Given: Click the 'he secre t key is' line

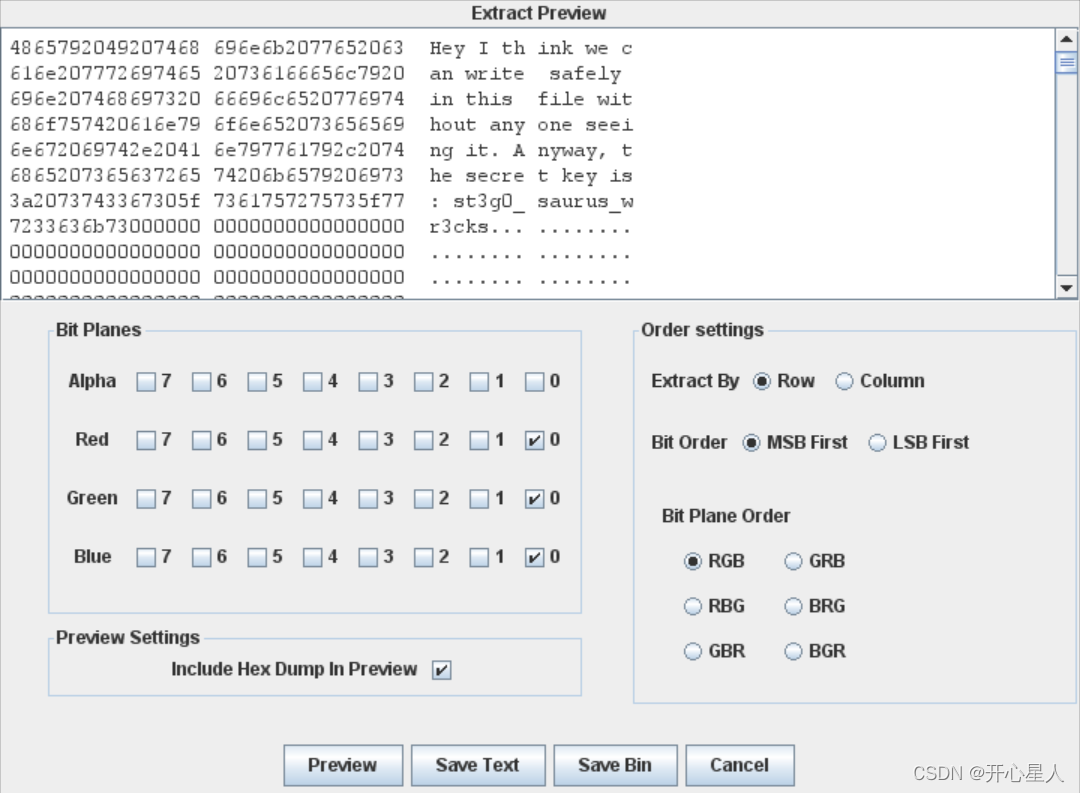Looking at the screenshot, I should click(x=531, y=176).
